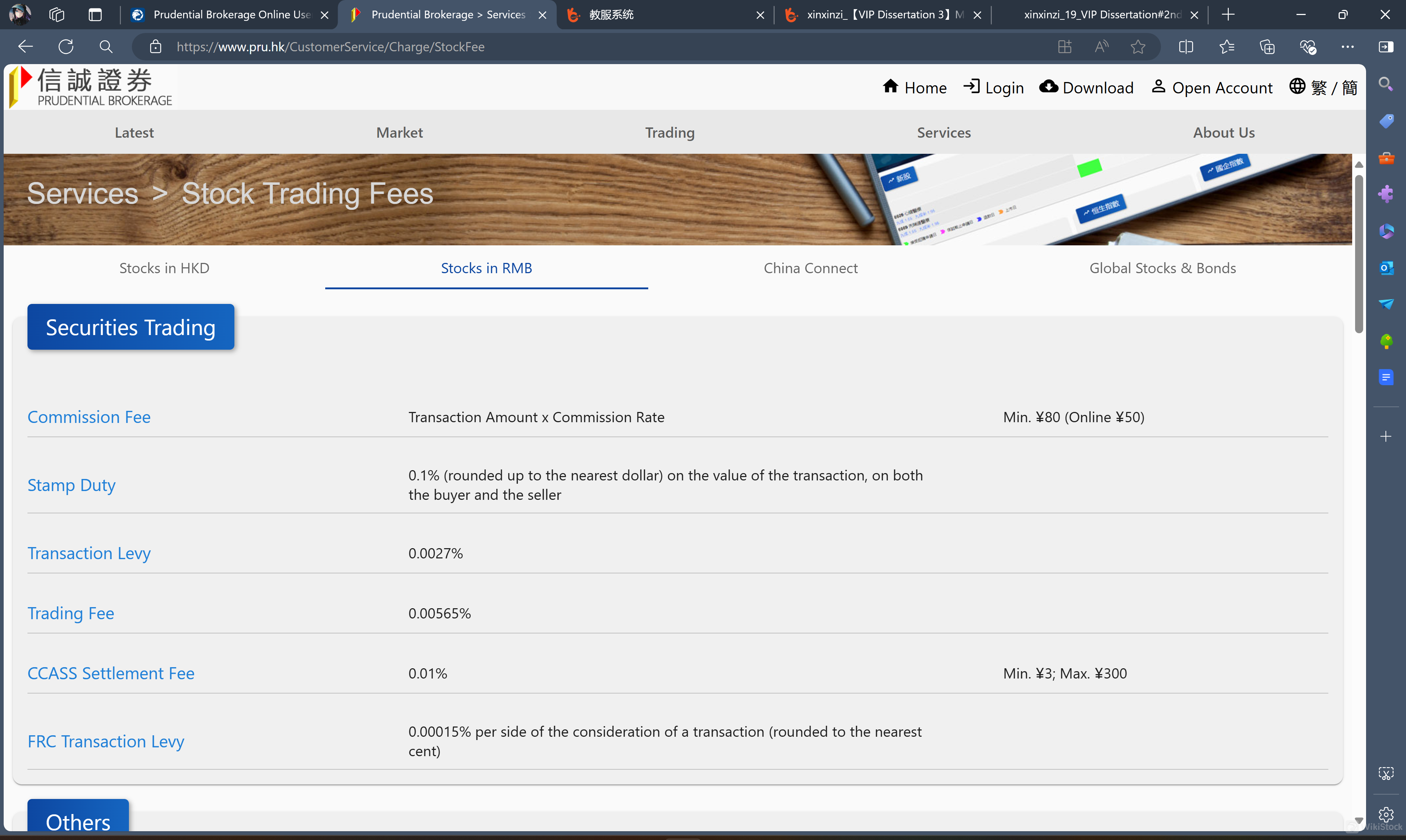This screenshot has height=840, width=1406.
Task: Expand the Trading navigation menu
Action: coord(669,133)
